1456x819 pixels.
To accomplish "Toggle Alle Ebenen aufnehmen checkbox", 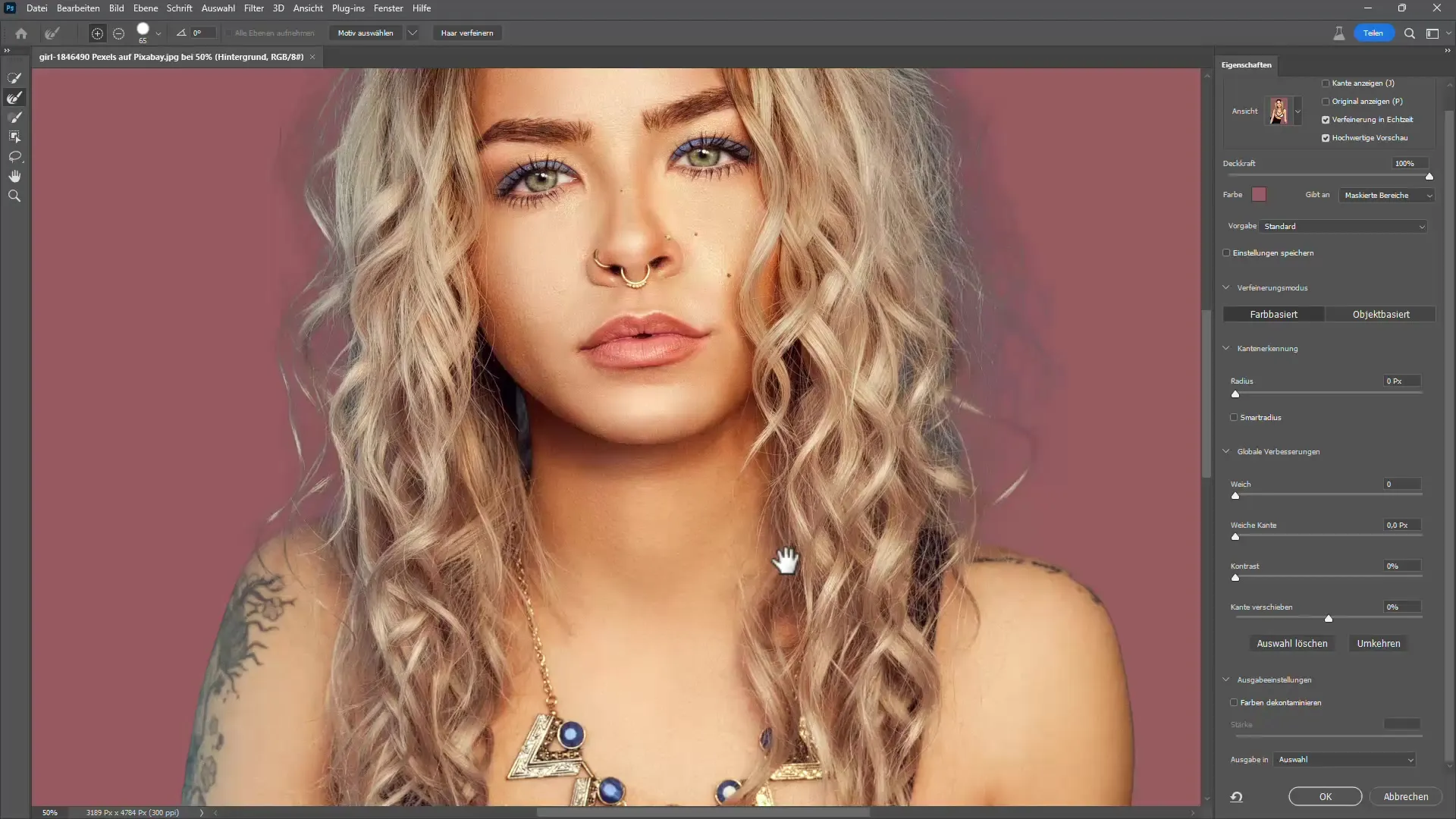I will [228, 33].
